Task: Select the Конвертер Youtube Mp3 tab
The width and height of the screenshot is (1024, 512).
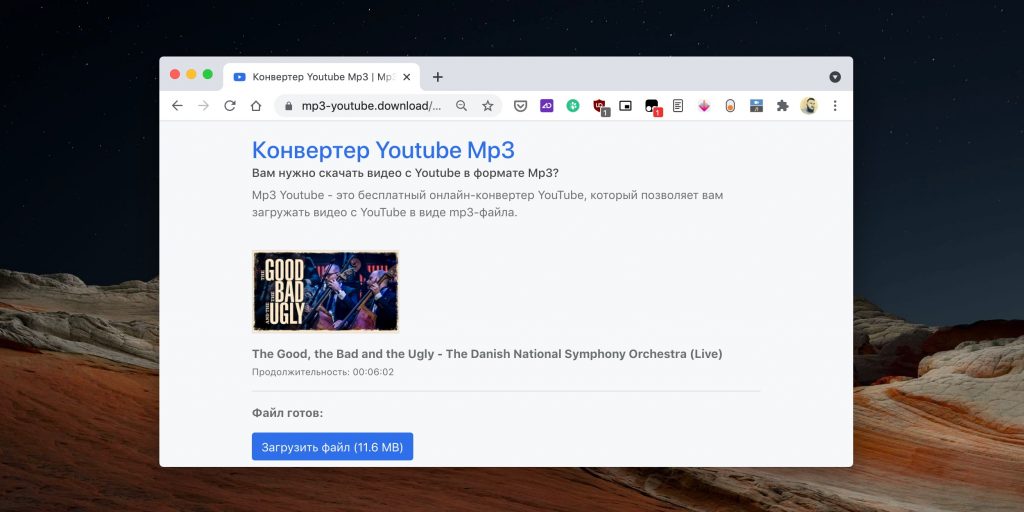Action: coord(321,77)
